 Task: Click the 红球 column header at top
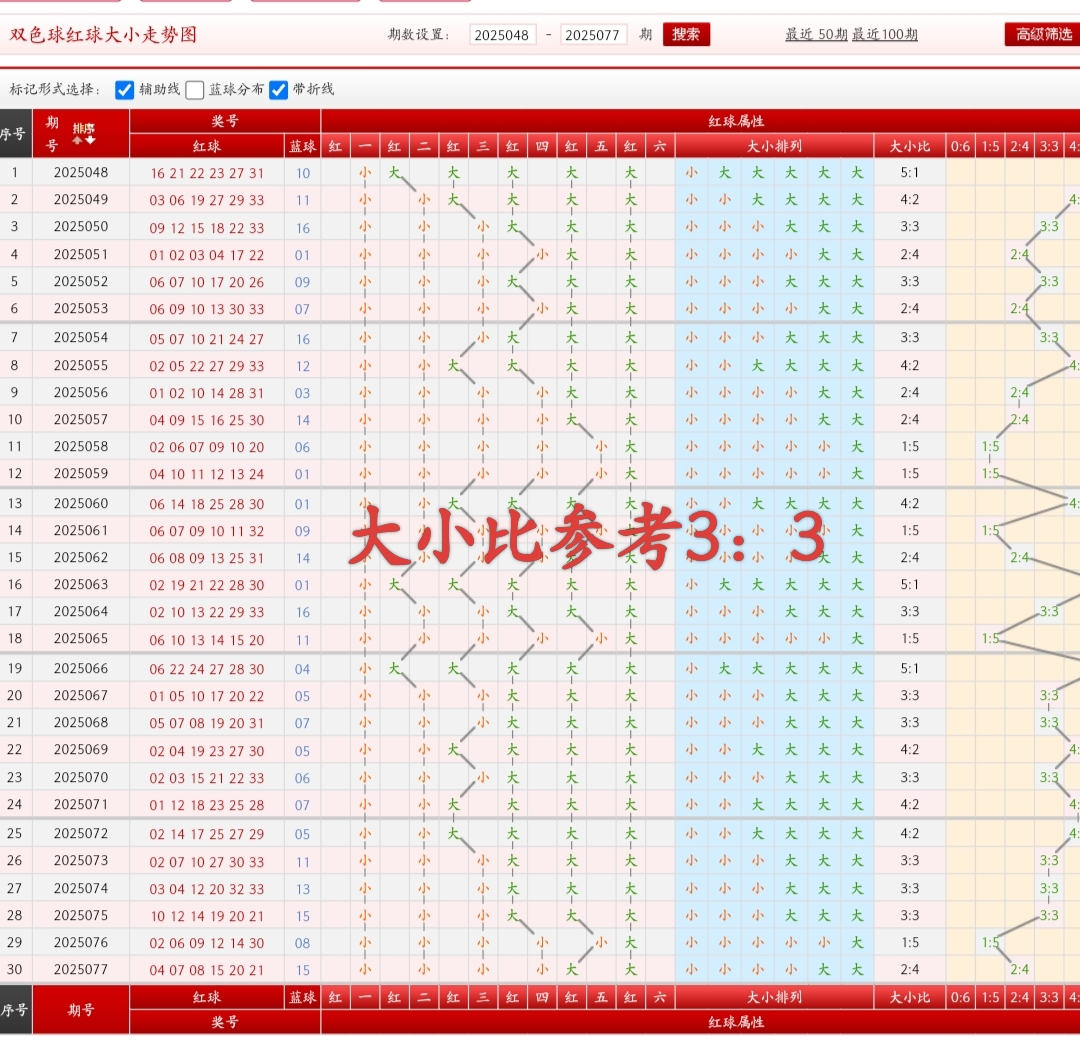(x=207, y=146)
